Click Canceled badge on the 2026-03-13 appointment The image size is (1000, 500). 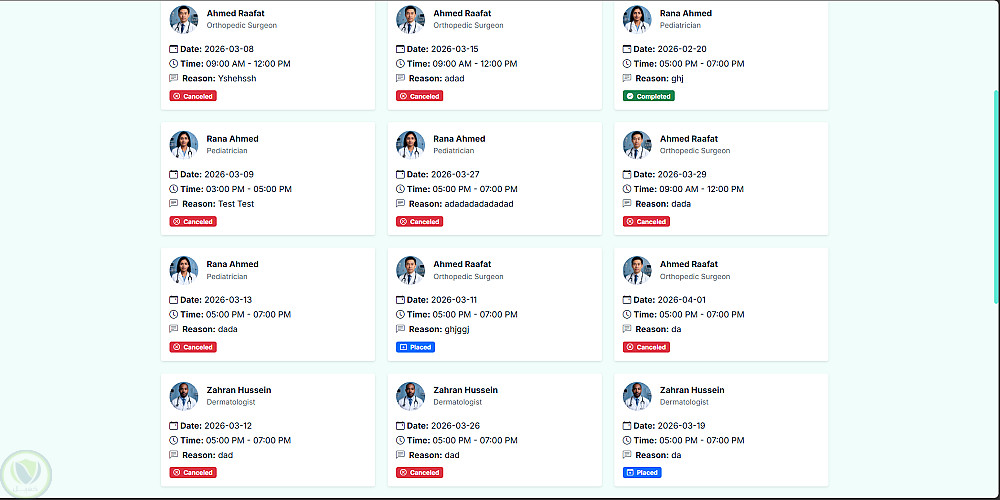click(193, 347)
